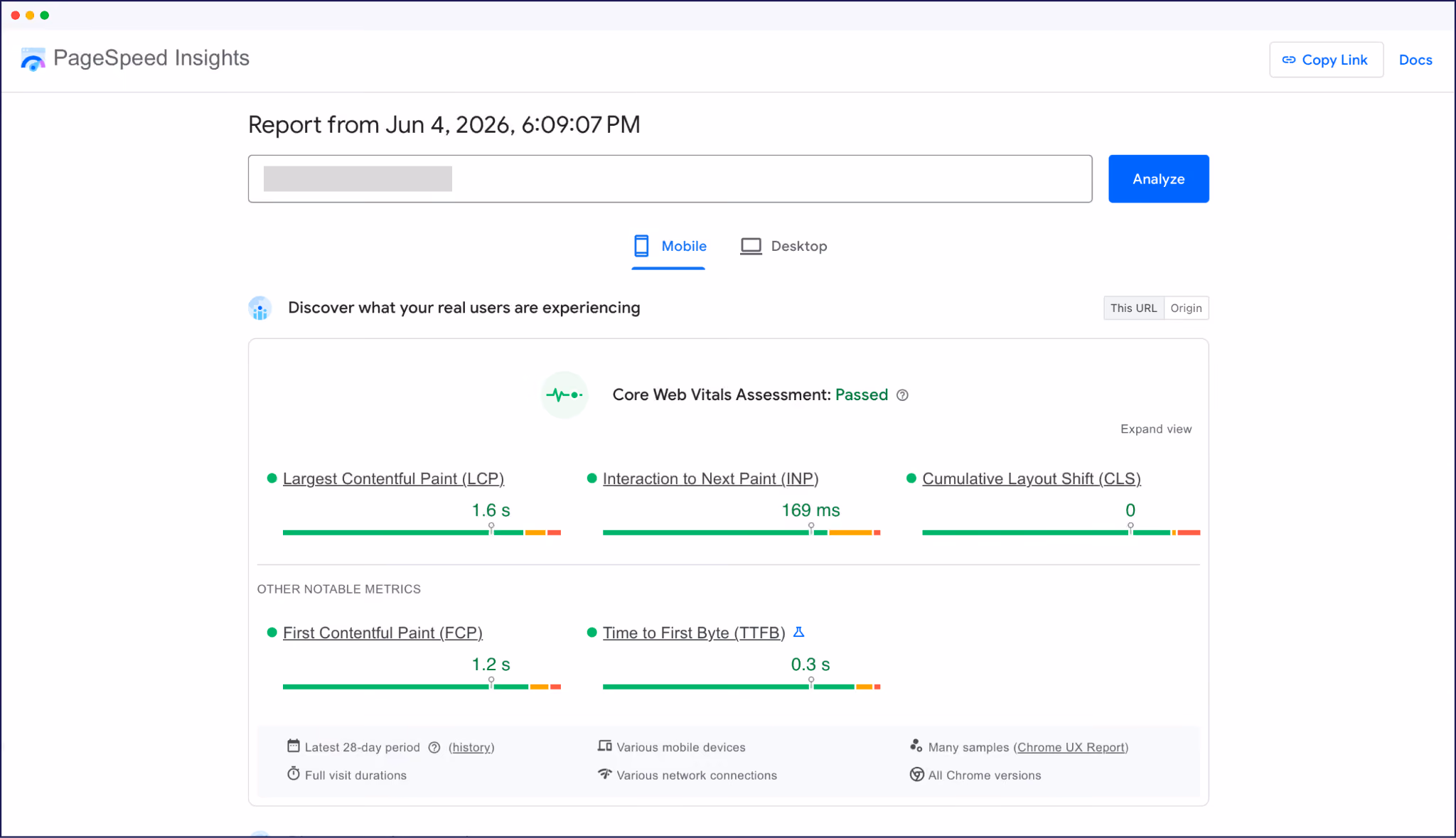This screenshot has width=1456, height=838.
Task: Click the INP distribution bar
Action: (x=742, y=532)
